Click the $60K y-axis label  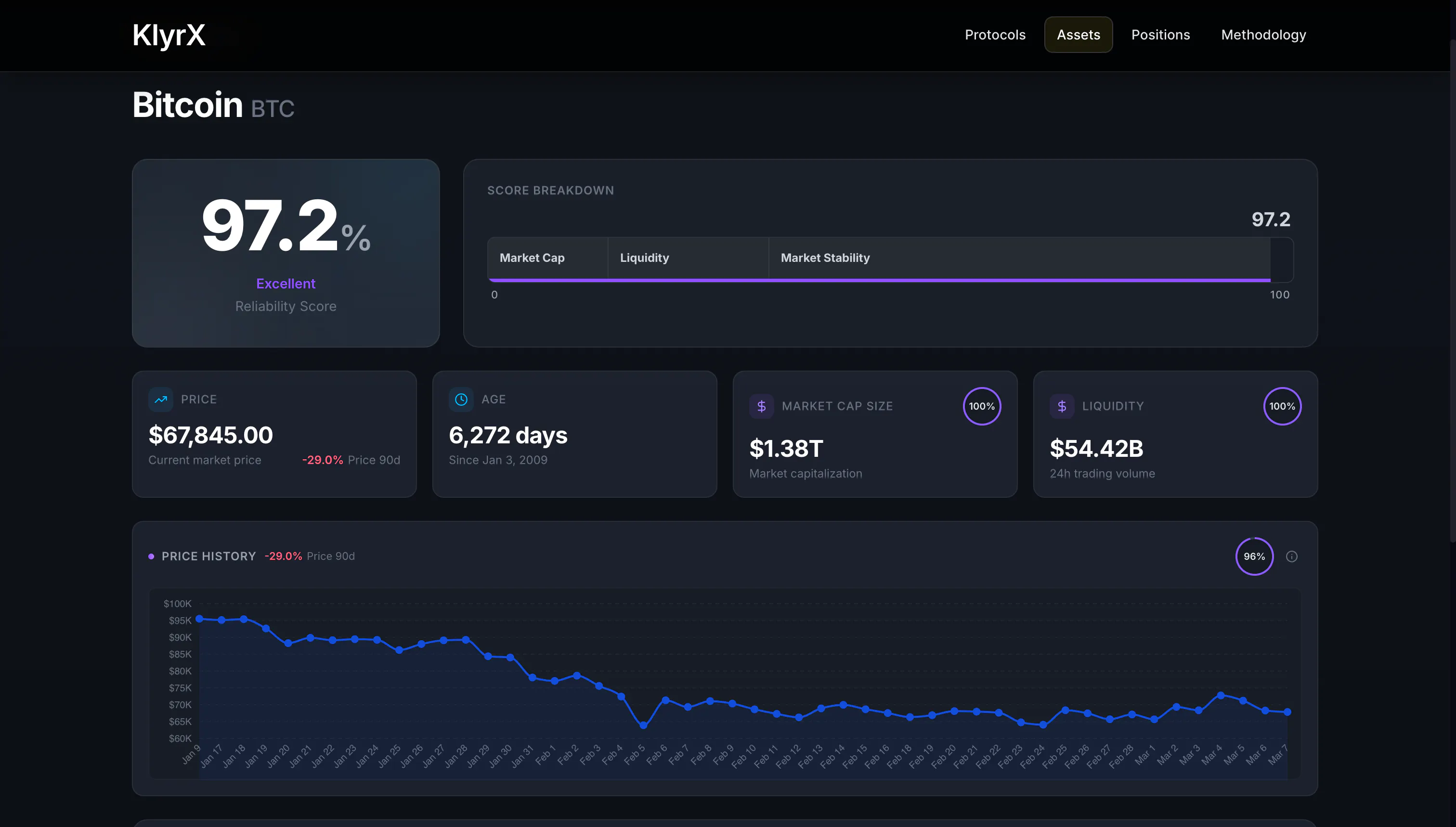click(180, 738)
